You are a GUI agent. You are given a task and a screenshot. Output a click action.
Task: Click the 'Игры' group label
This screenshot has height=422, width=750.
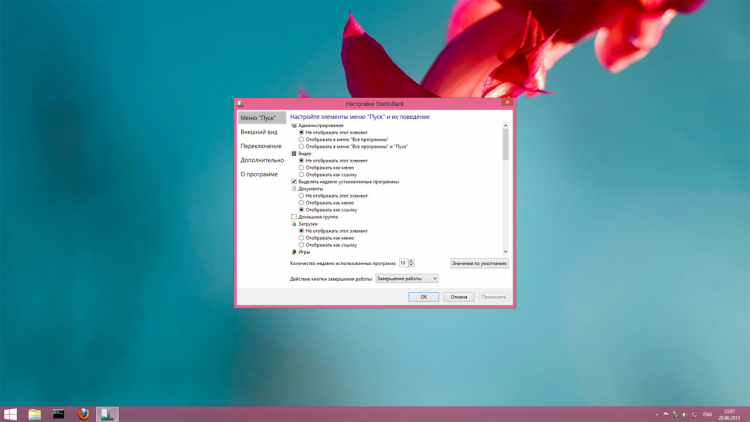(x=304, y=252)
